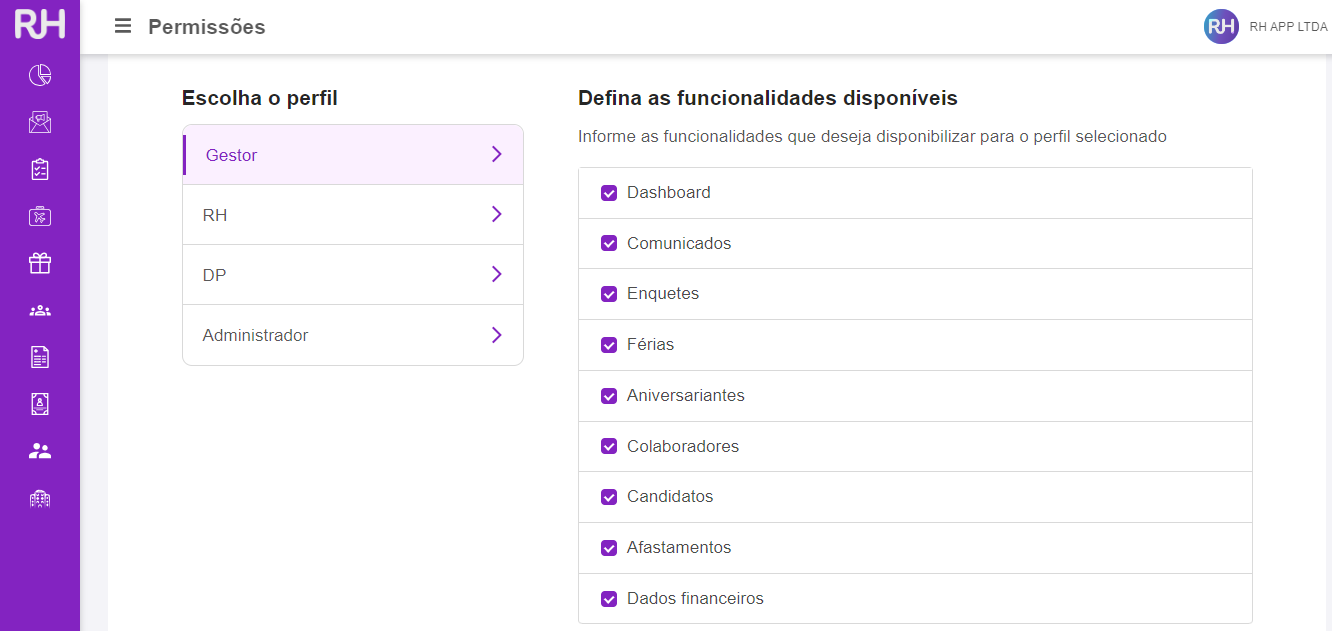The height and width of the screenshot is (631, 1332).
Task: Open the vacation suitcase sidebar icon
Action: tap(40, 216)
